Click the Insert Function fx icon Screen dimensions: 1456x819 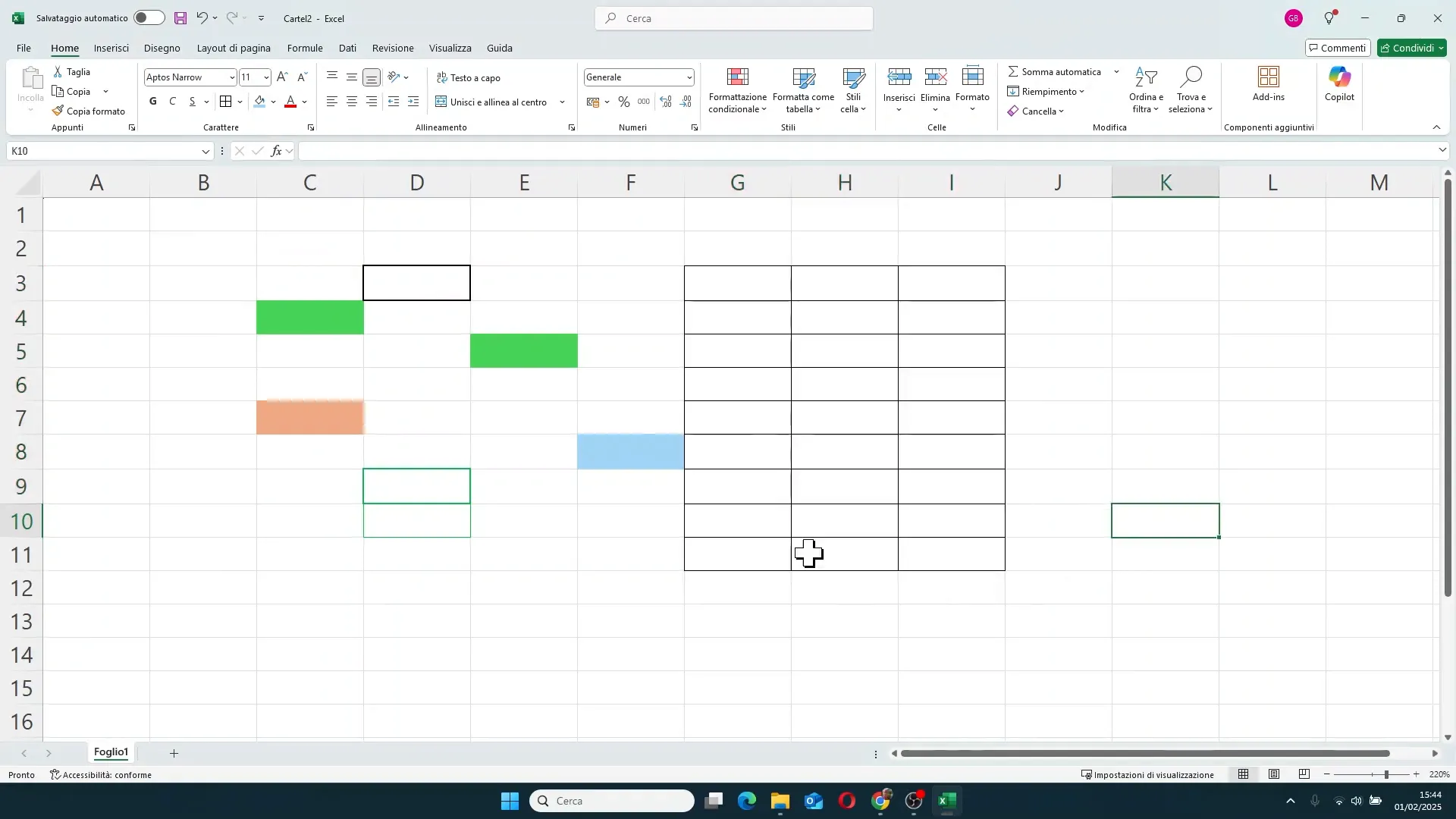click(x=277, y=151)
